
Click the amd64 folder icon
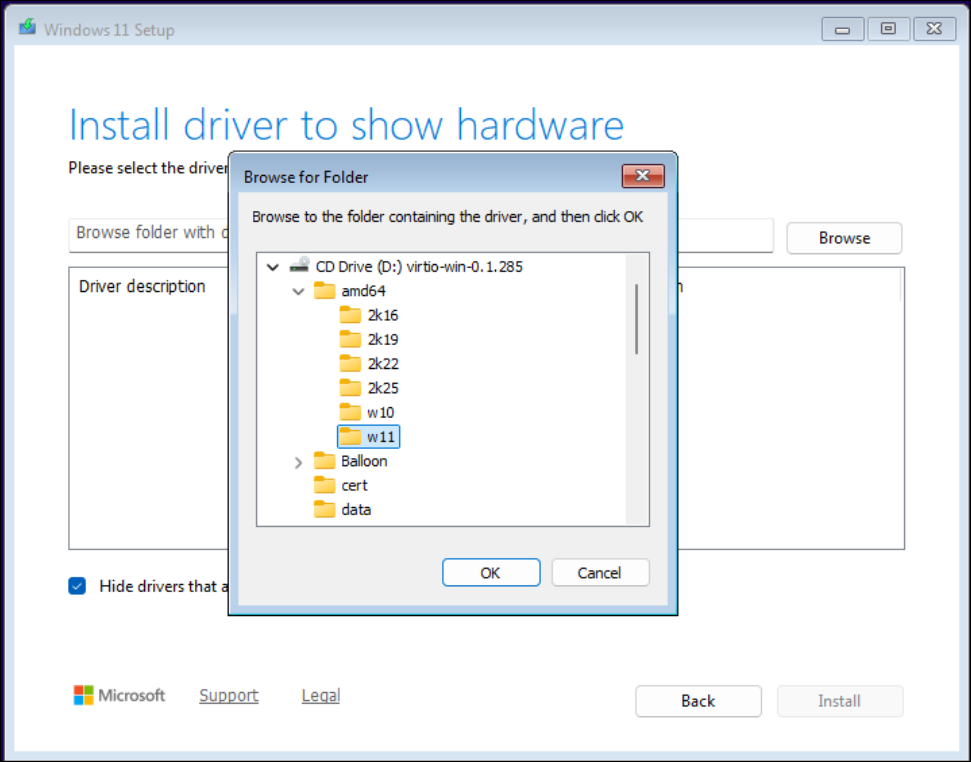tap(324, 290)
